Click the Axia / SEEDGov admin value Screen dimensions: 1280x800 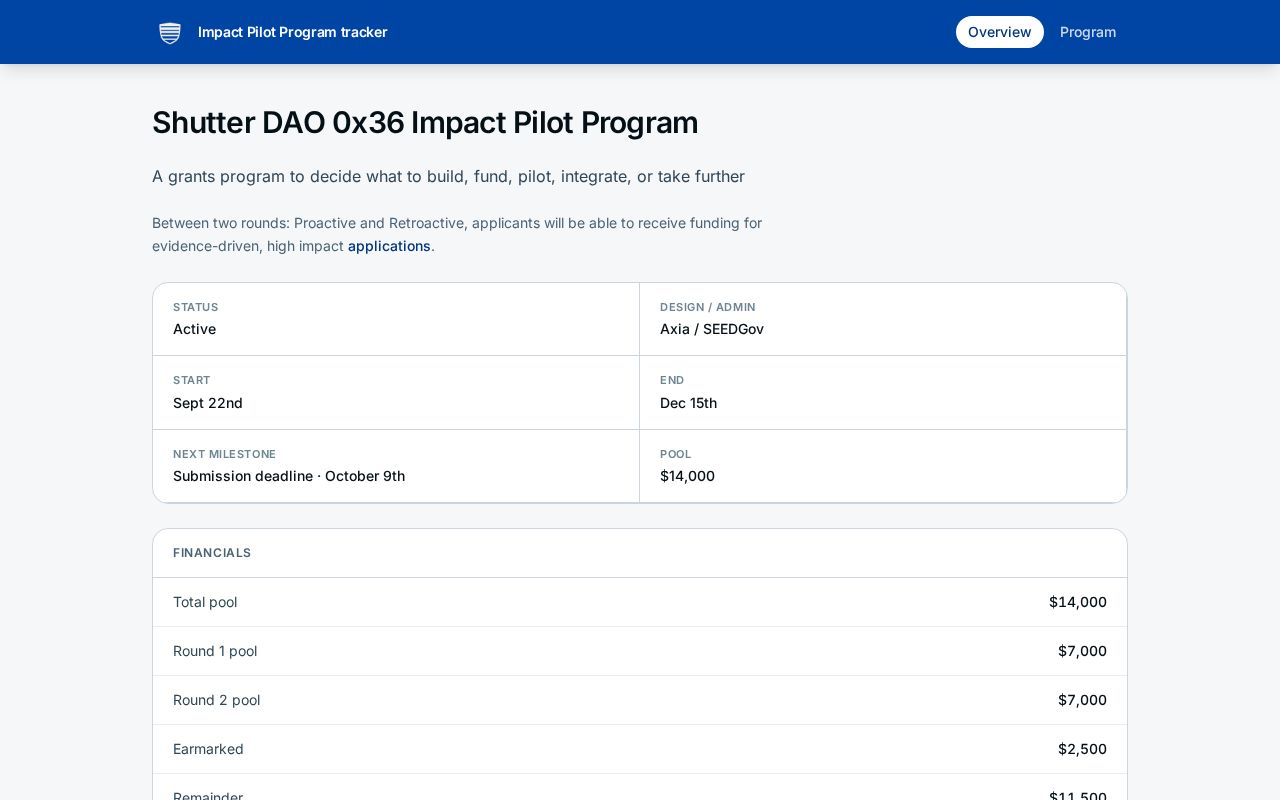(x=711, y=329)
